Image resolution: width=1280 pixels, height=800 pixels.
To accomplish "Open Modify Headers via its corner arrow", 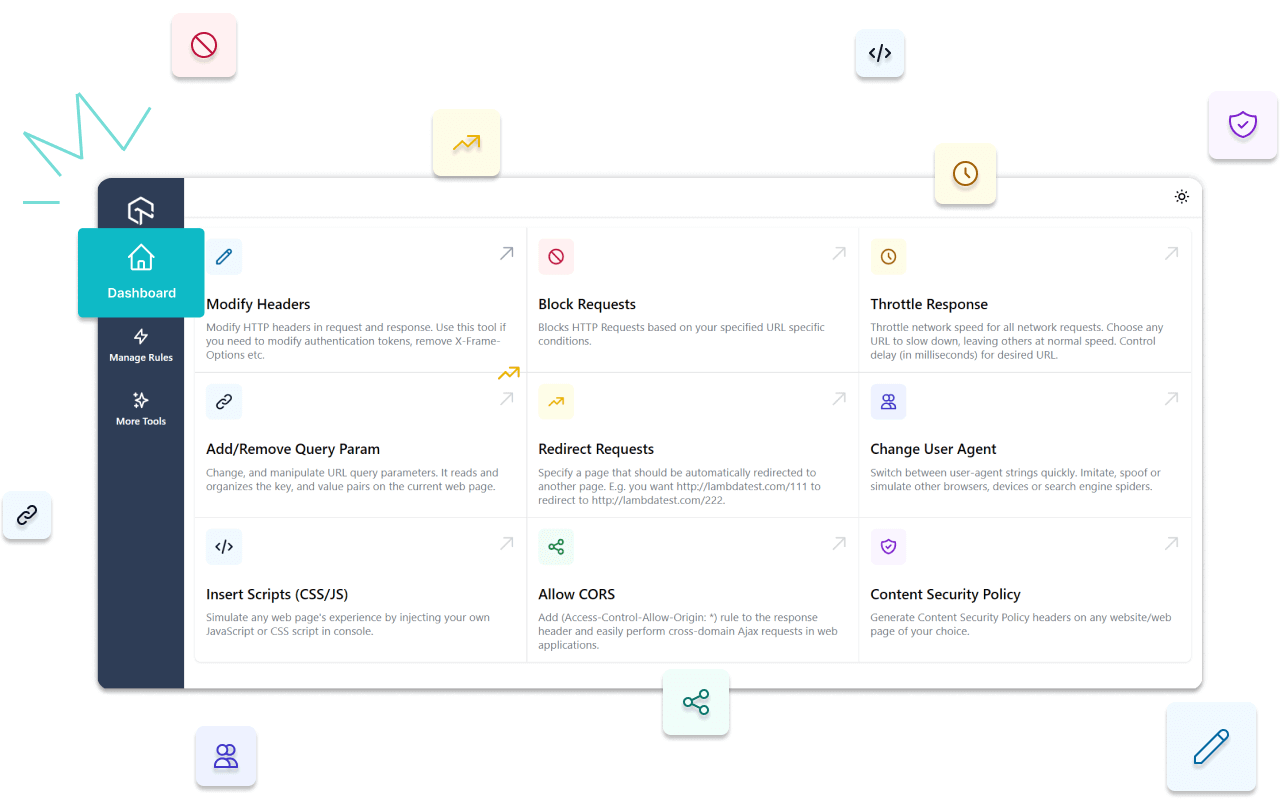I will [x=507, y=253].
